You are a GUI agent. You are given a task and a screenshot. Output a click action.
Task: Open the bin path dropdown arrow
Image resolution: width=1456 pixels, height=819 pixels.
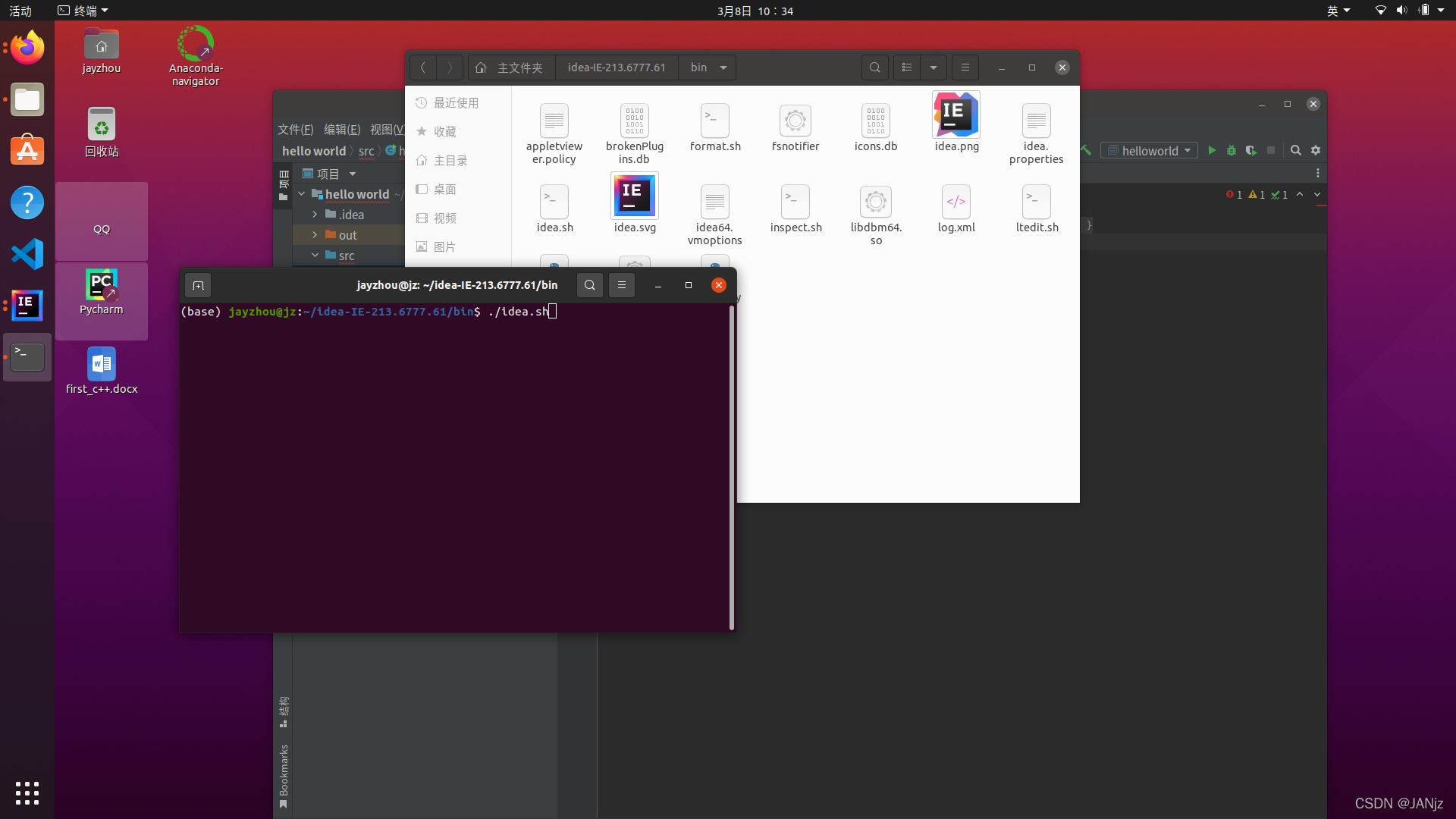pos(723,67)
